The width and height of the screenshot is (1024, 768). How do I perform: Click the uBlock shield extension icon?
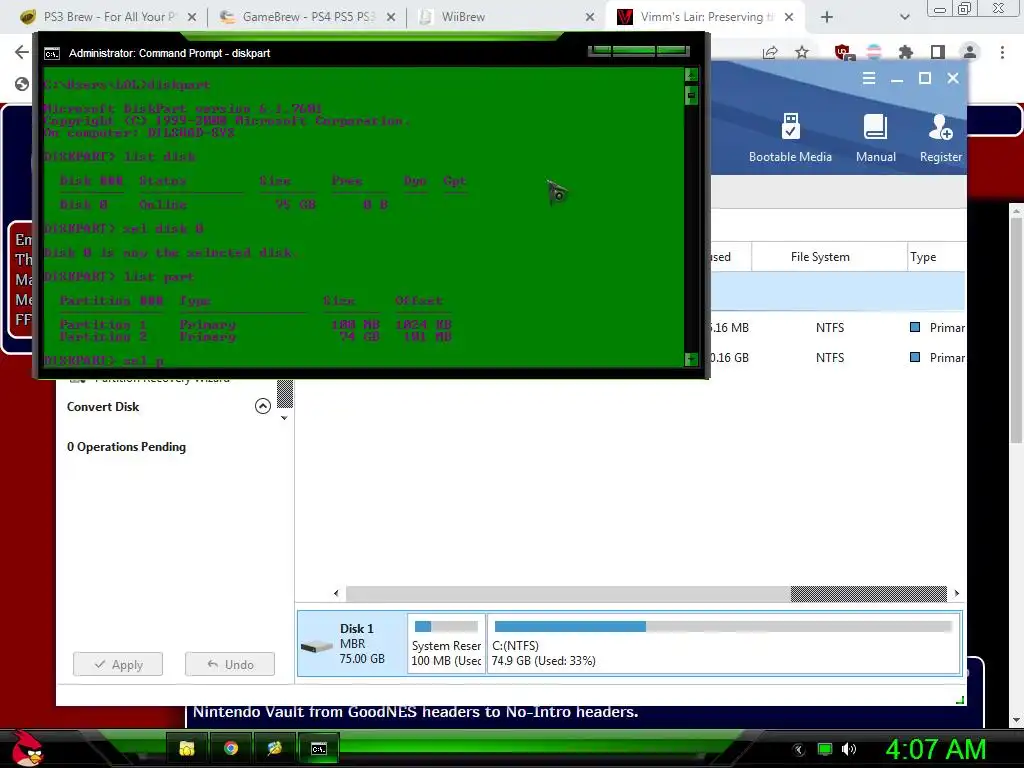pos(843,52)
